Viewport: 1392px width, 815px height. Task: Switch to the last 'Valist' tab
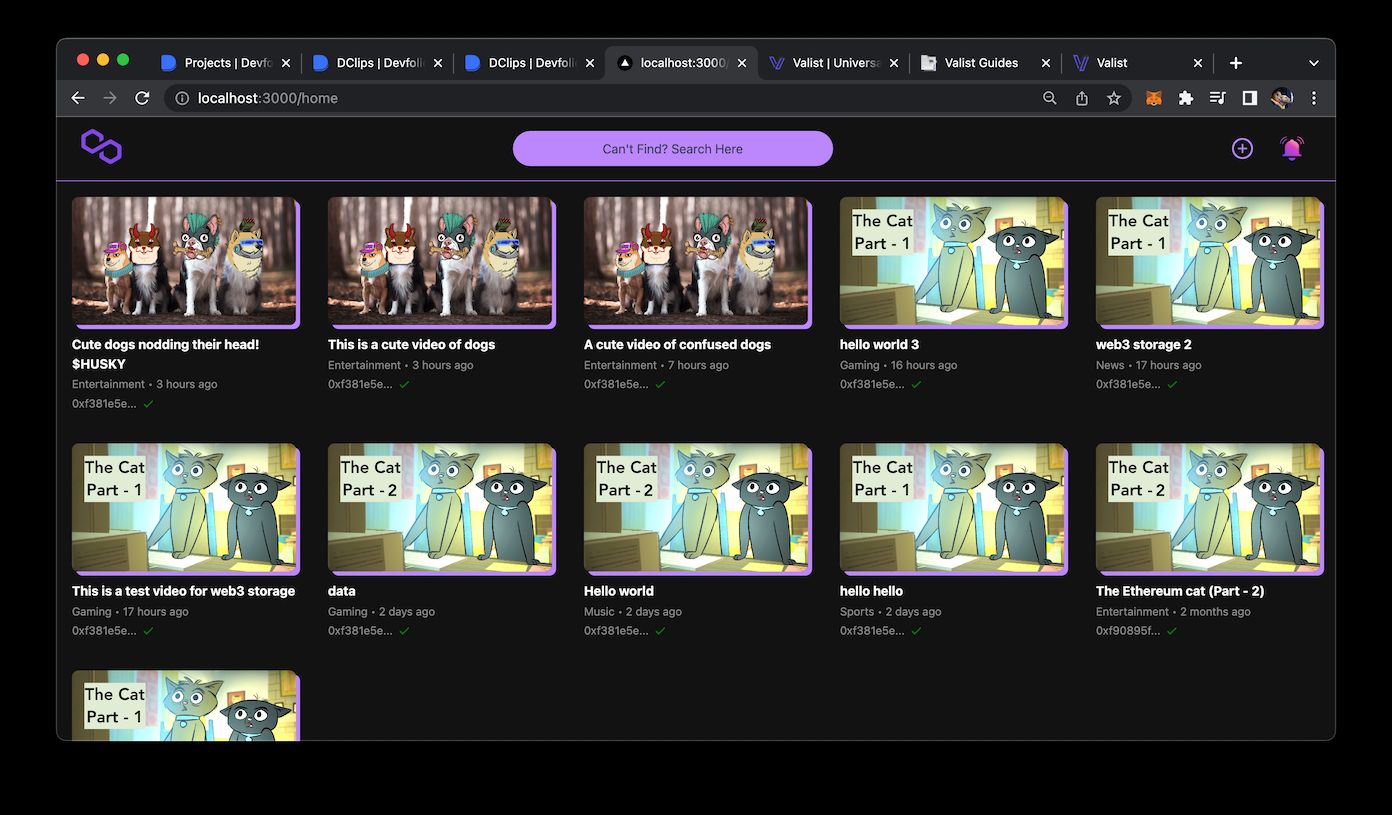(1137, 63)
